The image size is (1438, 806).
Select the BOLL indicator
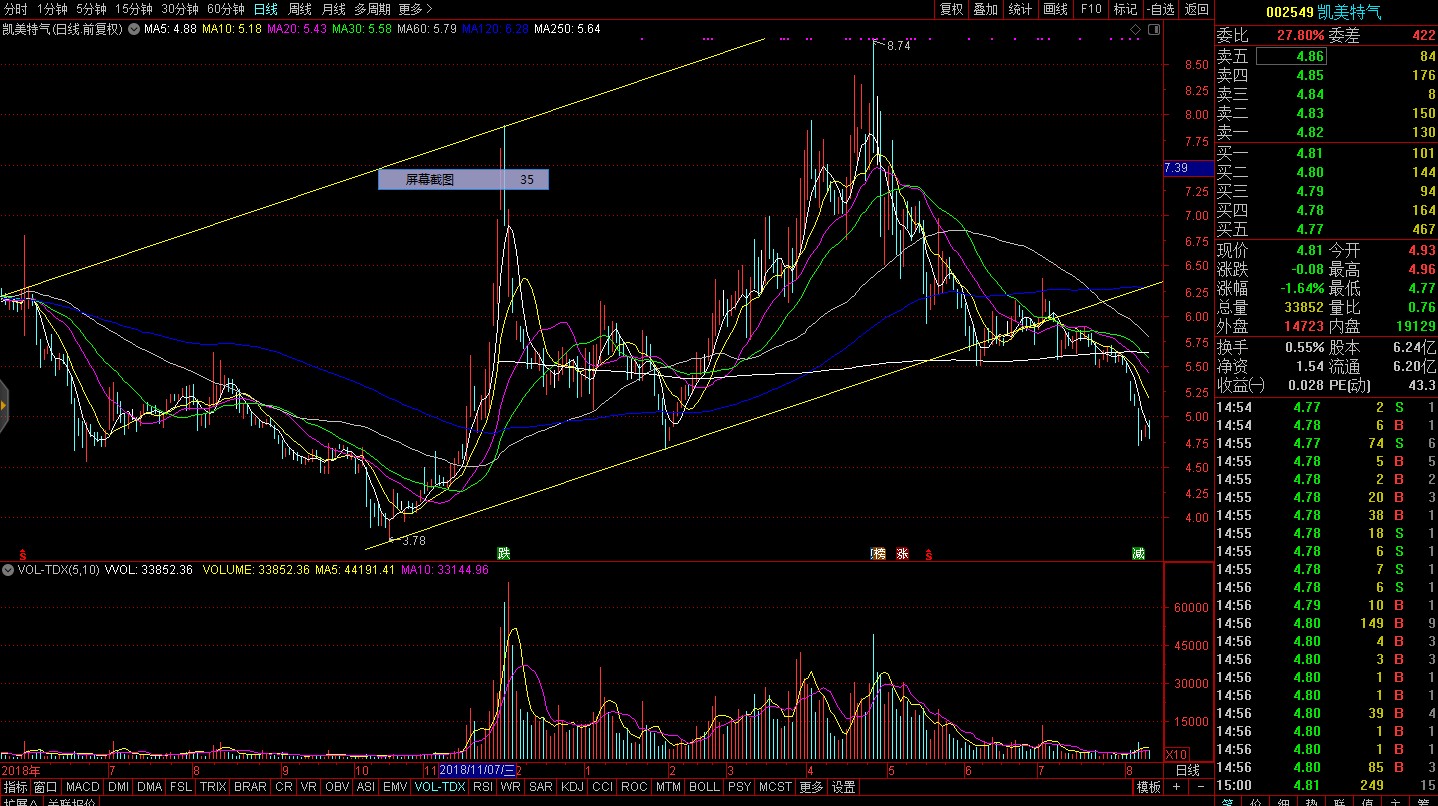704,787
